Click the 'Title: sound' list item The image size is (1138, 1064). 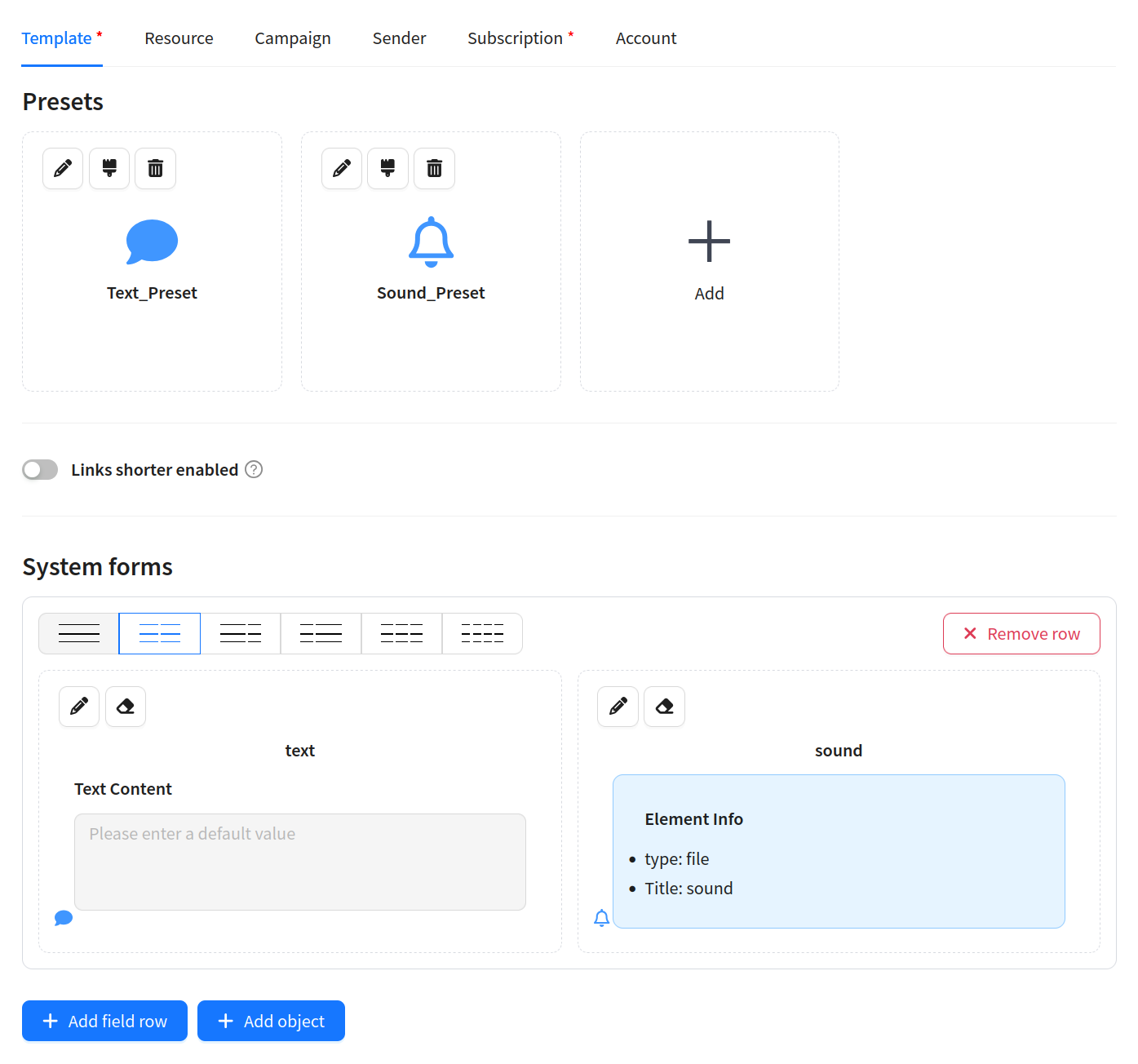(x=689, y=889)
